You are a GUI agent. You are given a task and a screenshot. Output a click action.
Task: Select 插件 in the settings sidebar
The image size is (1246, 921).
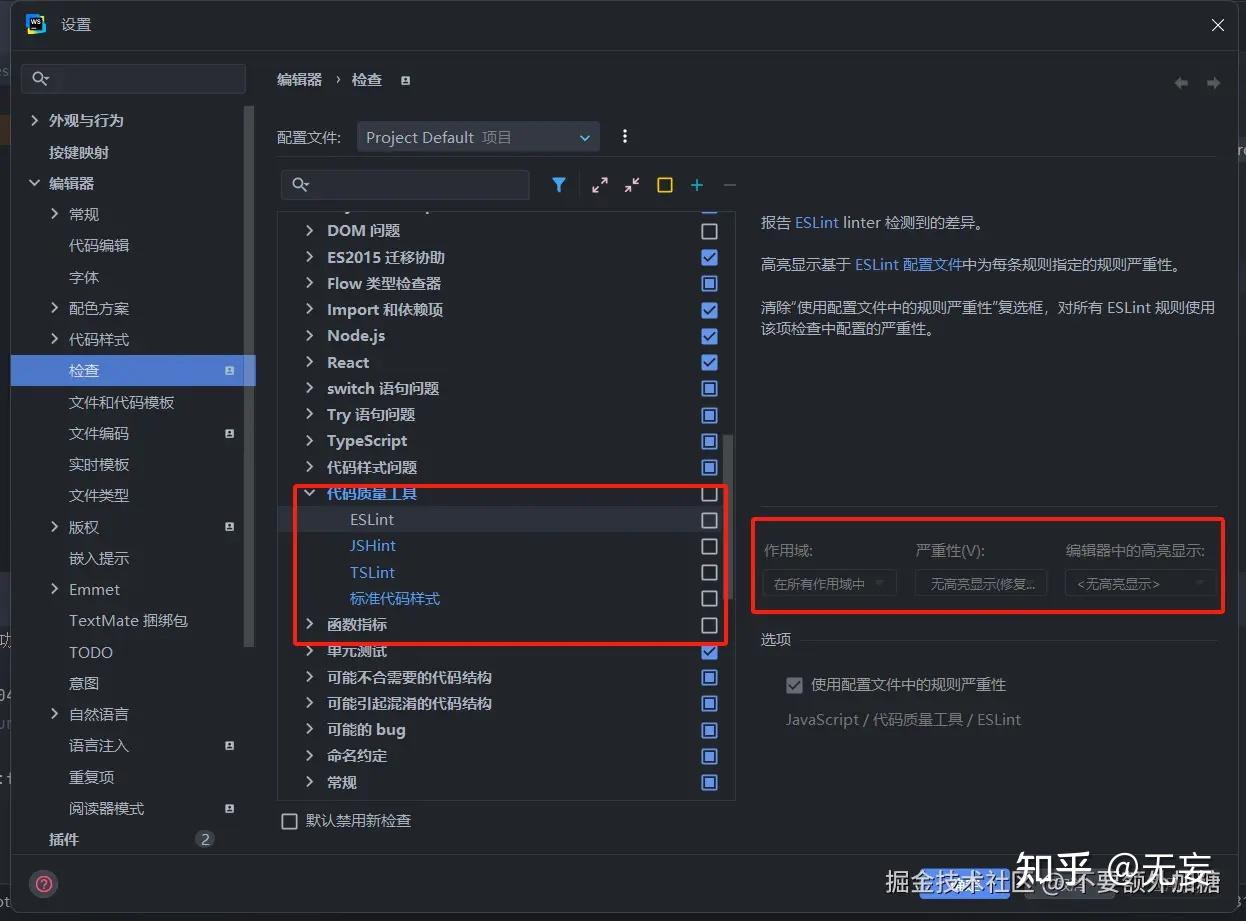click(x=63, y=839)
